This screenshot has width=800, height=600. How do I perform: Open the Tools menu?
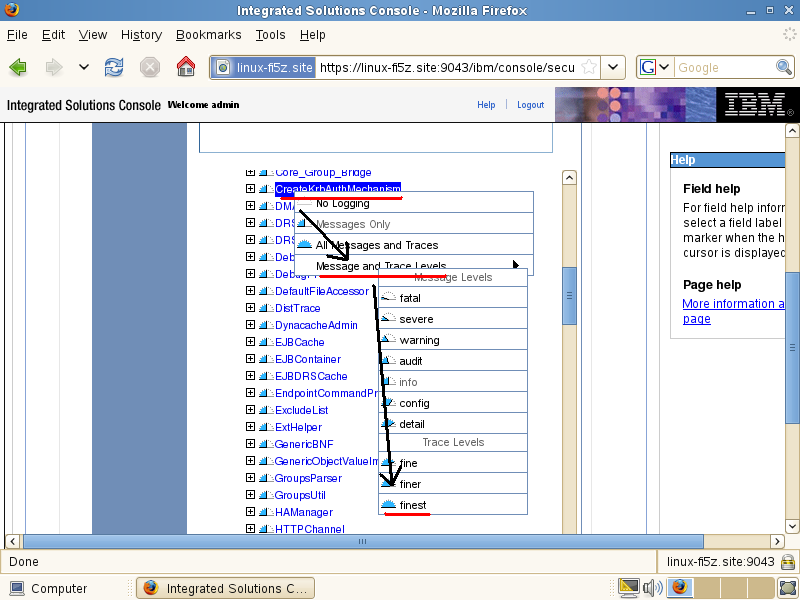pos(270,35)
